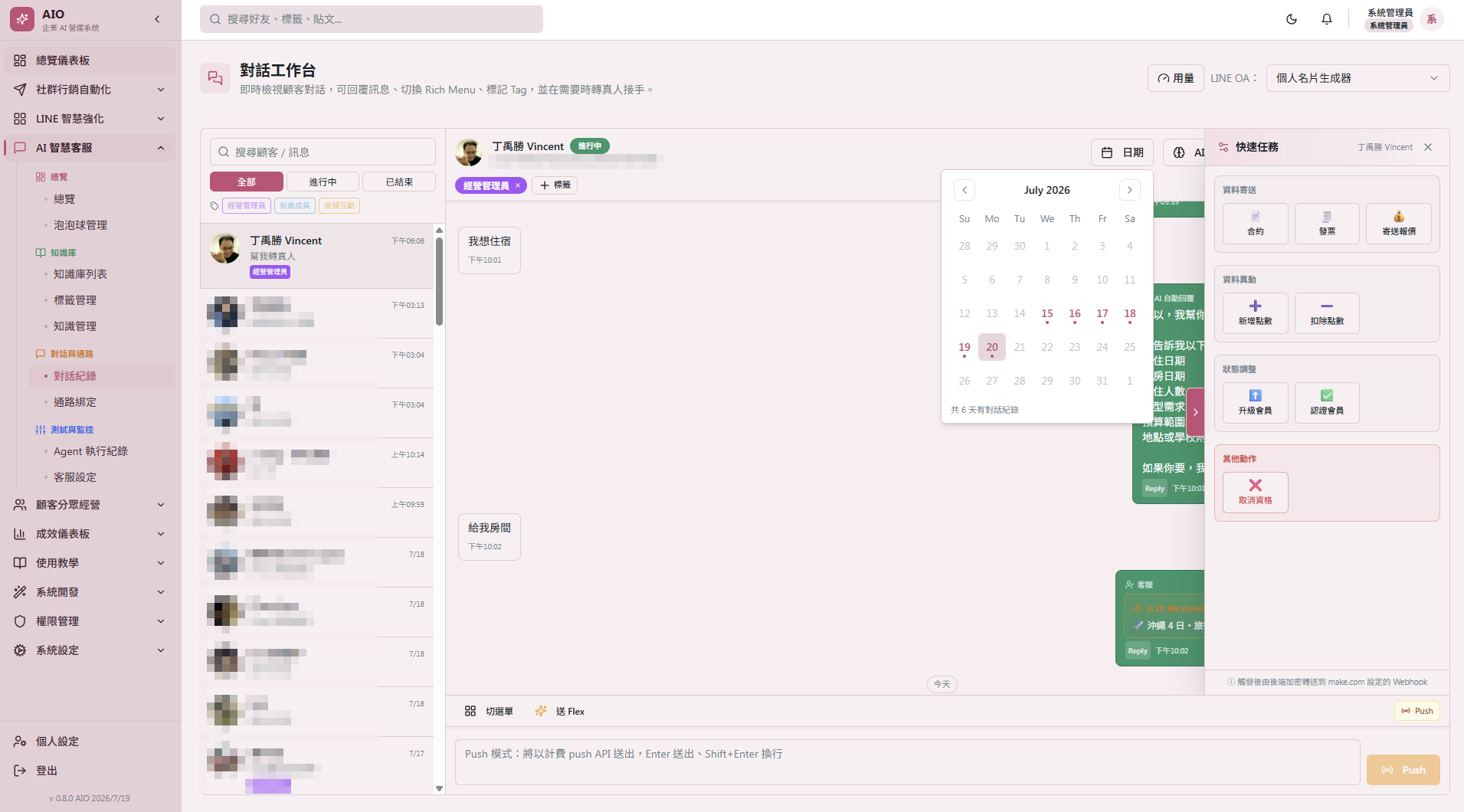Click the 認證會員 checkmark icon
The width and height of the screenshot is (1464, 812).
1327,395
